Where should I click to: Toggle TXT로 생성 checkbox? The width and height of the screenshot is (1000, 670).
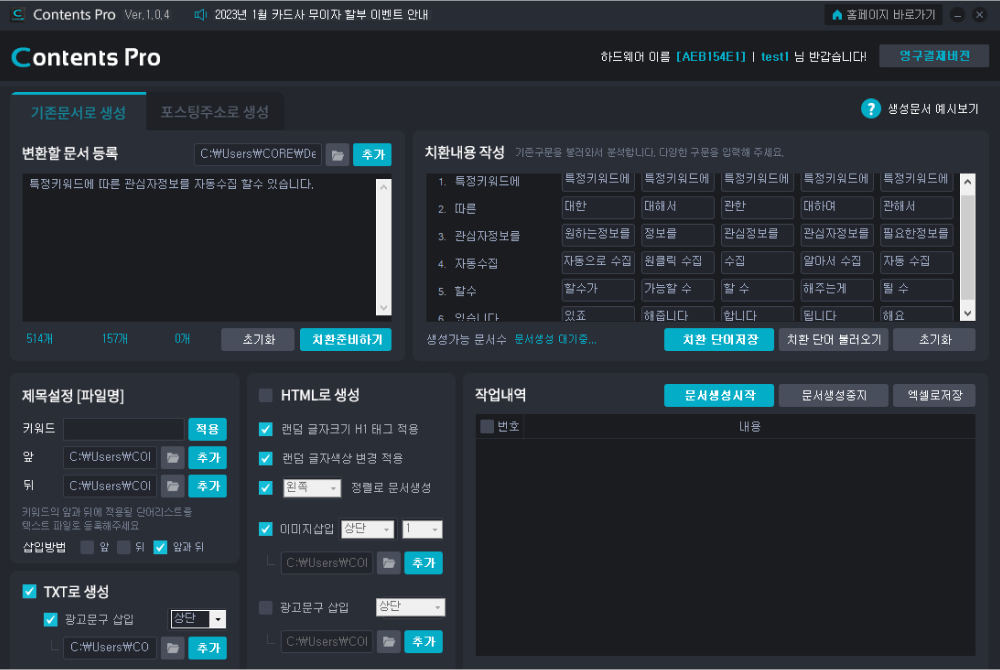tap(29, 591)
